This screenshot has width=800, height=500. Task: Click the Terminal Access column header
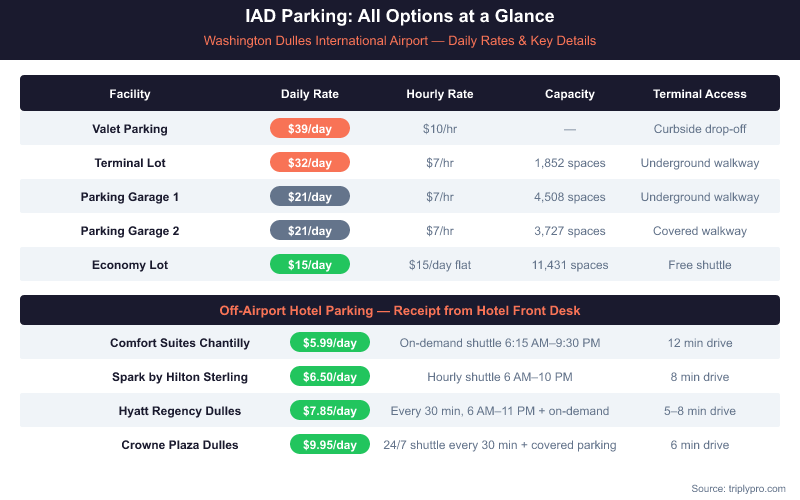tap(700, 94)
